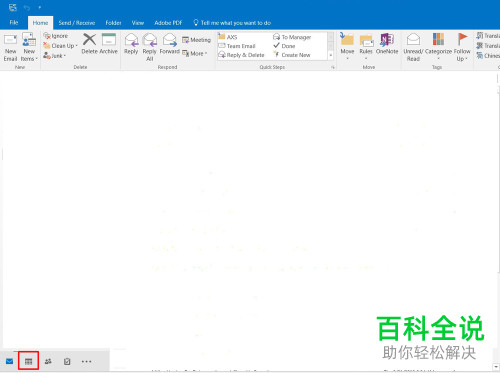Screen dimensions: 500x373
Task: Send item to OneNote
Action: click(x=387, y=44)
